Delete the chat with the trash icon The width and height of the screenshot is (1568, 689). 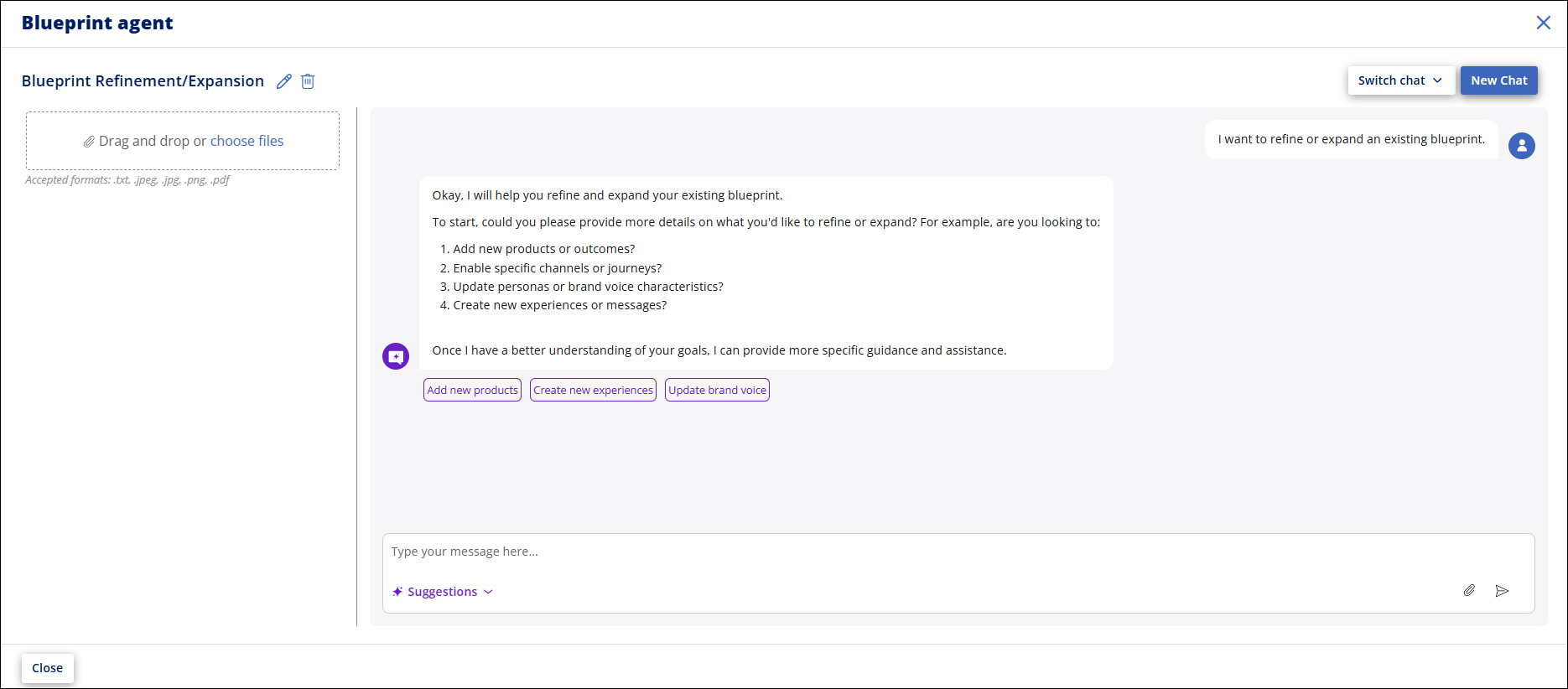[308, 81]
